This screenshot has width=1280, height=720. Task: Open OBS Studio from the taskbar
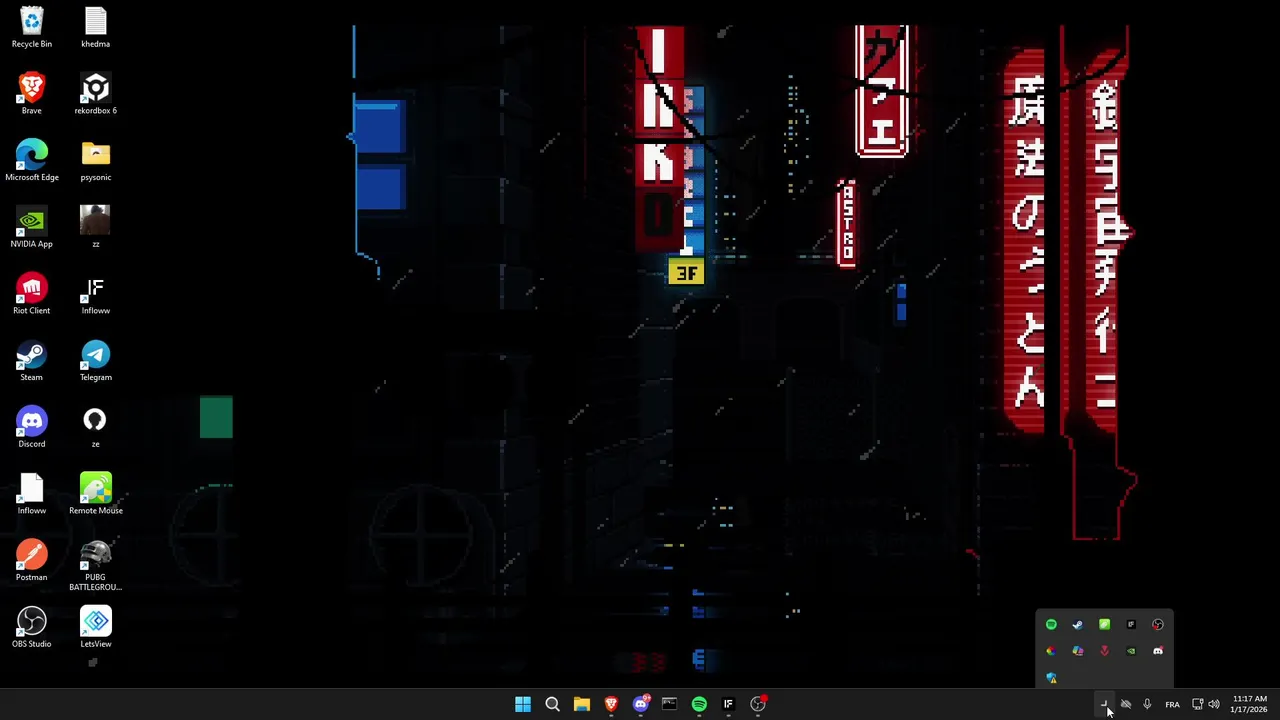(x=758, y=704)
